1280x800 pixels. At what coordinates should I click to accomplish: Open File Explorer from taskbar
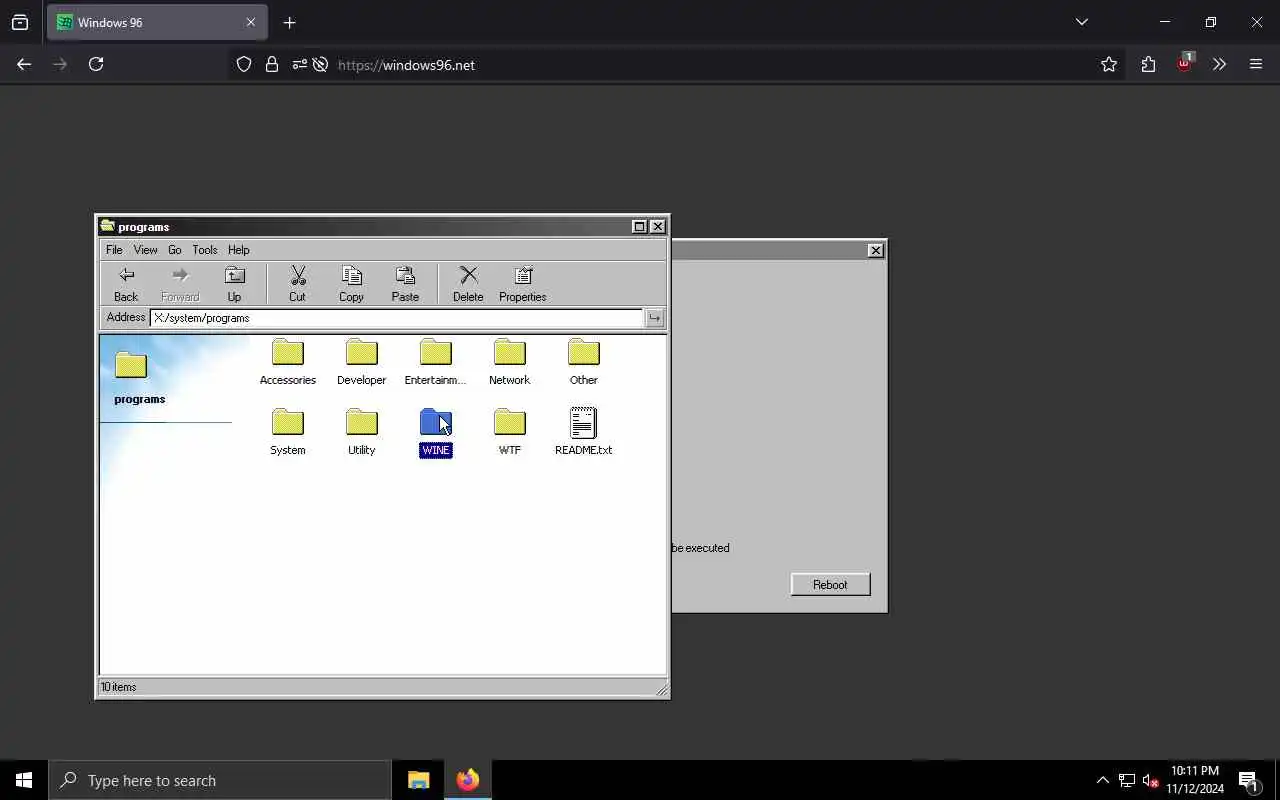point(418,780)
